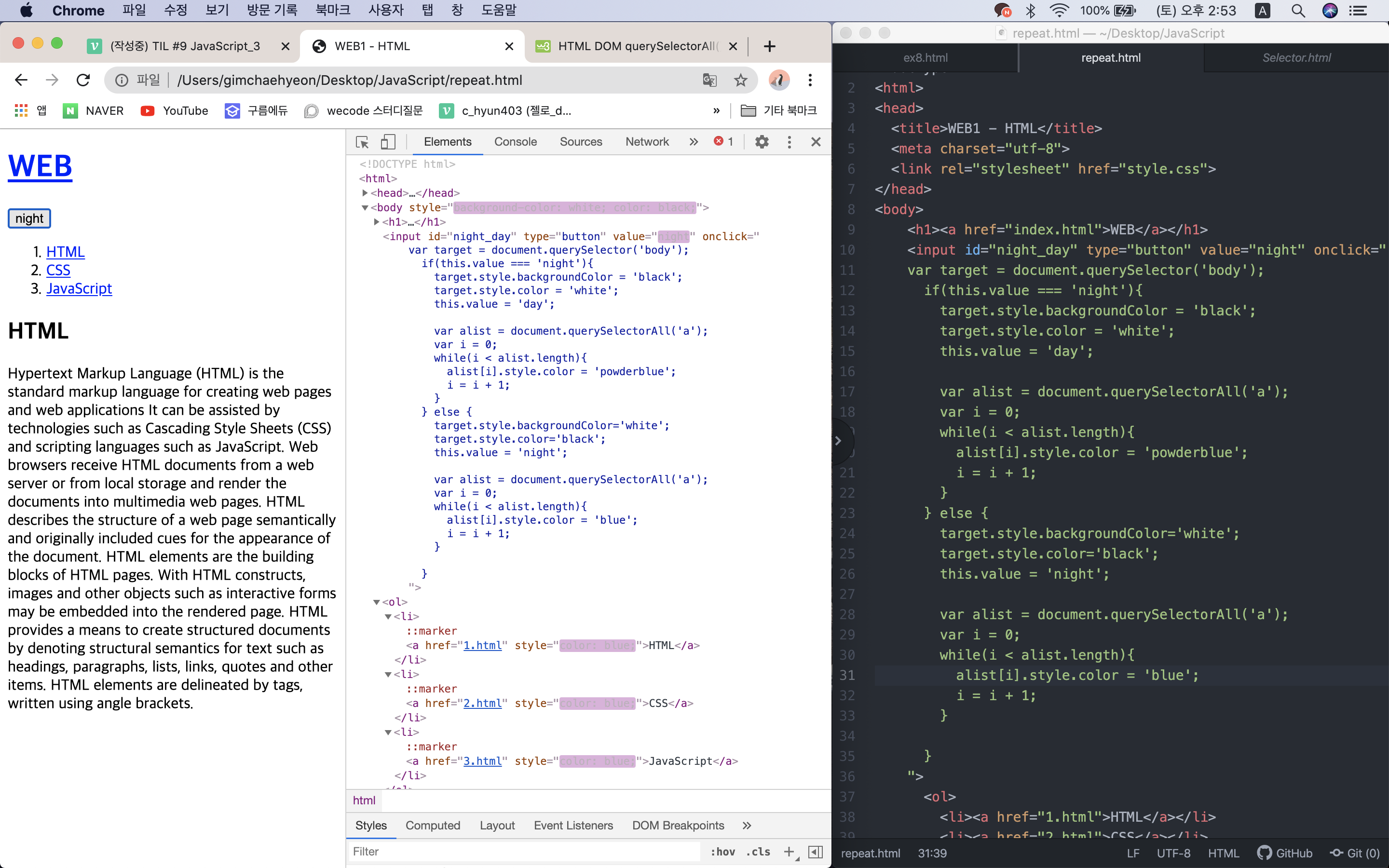The height and width of the screenshot is (868, 1389).
Task: Toggle the :hov element state panel
Action: (722, 852)
